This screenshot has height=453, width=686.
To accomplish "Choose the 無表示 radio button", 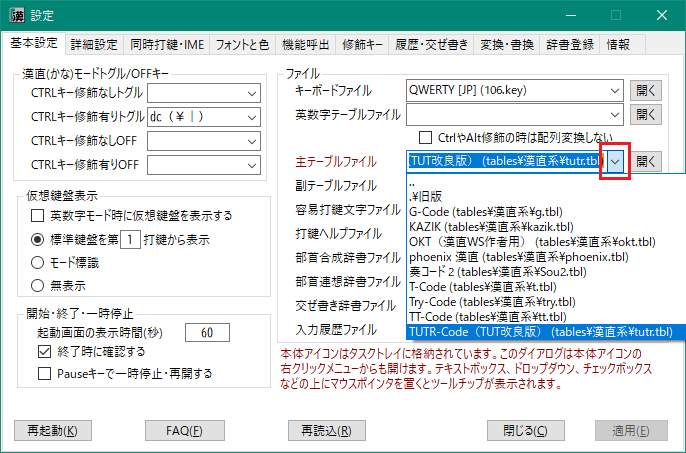I will tap(38, 286).
